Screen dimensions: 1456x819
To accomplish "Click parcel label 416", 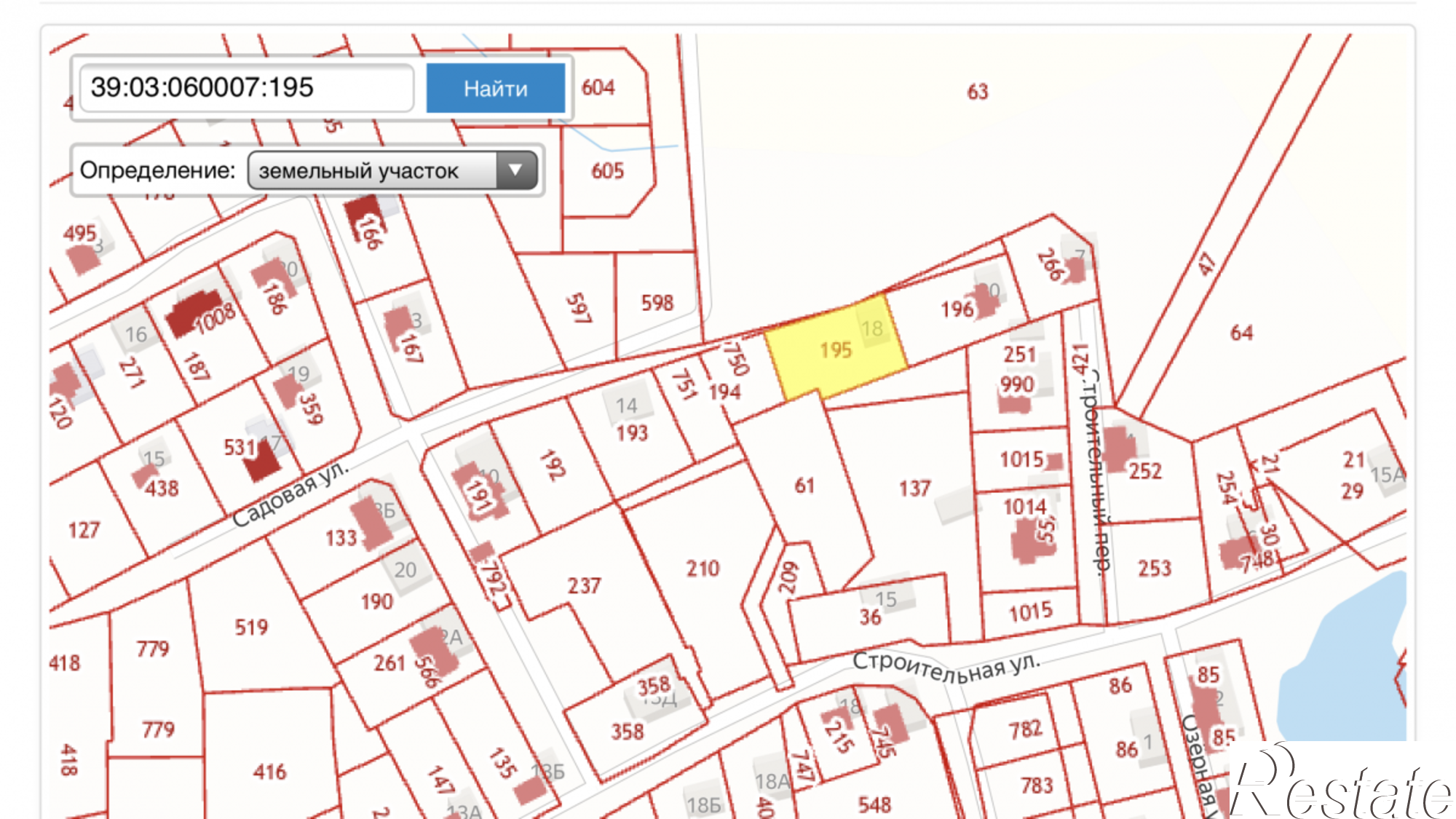I will (x=269, y=772).
